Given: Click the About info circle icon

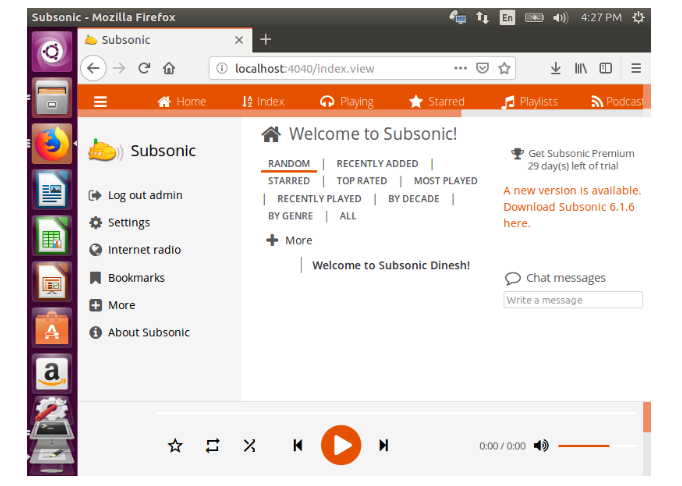Looking at the screenshot, I should click(95, 332).
